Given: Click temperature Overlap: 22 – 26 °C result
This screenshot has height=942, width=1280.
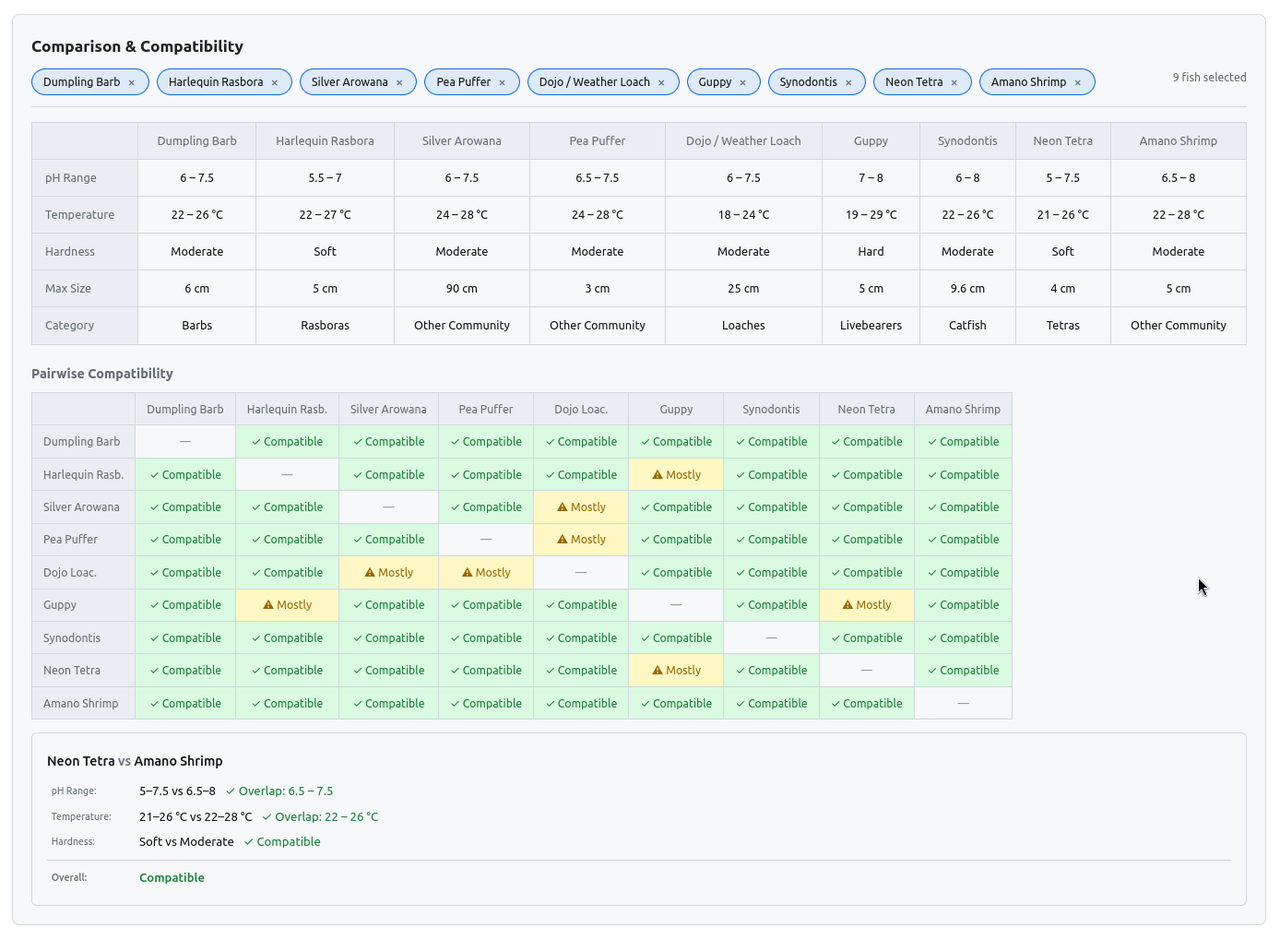Looking at the screenshot, I should click(320, 817).
